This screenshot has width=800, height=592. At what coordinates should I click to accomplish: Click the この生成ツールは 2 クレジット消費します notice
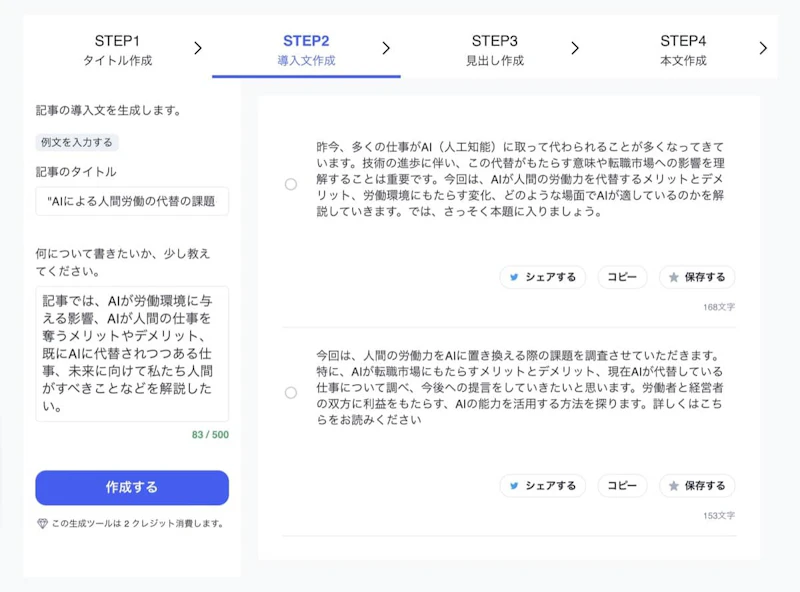138,524
